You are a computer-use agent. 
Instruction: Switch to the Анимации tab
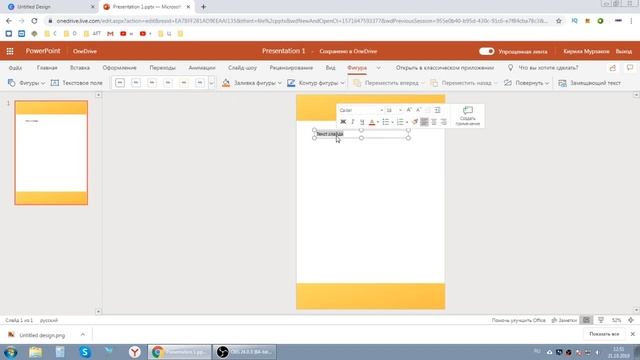point(202,68)
